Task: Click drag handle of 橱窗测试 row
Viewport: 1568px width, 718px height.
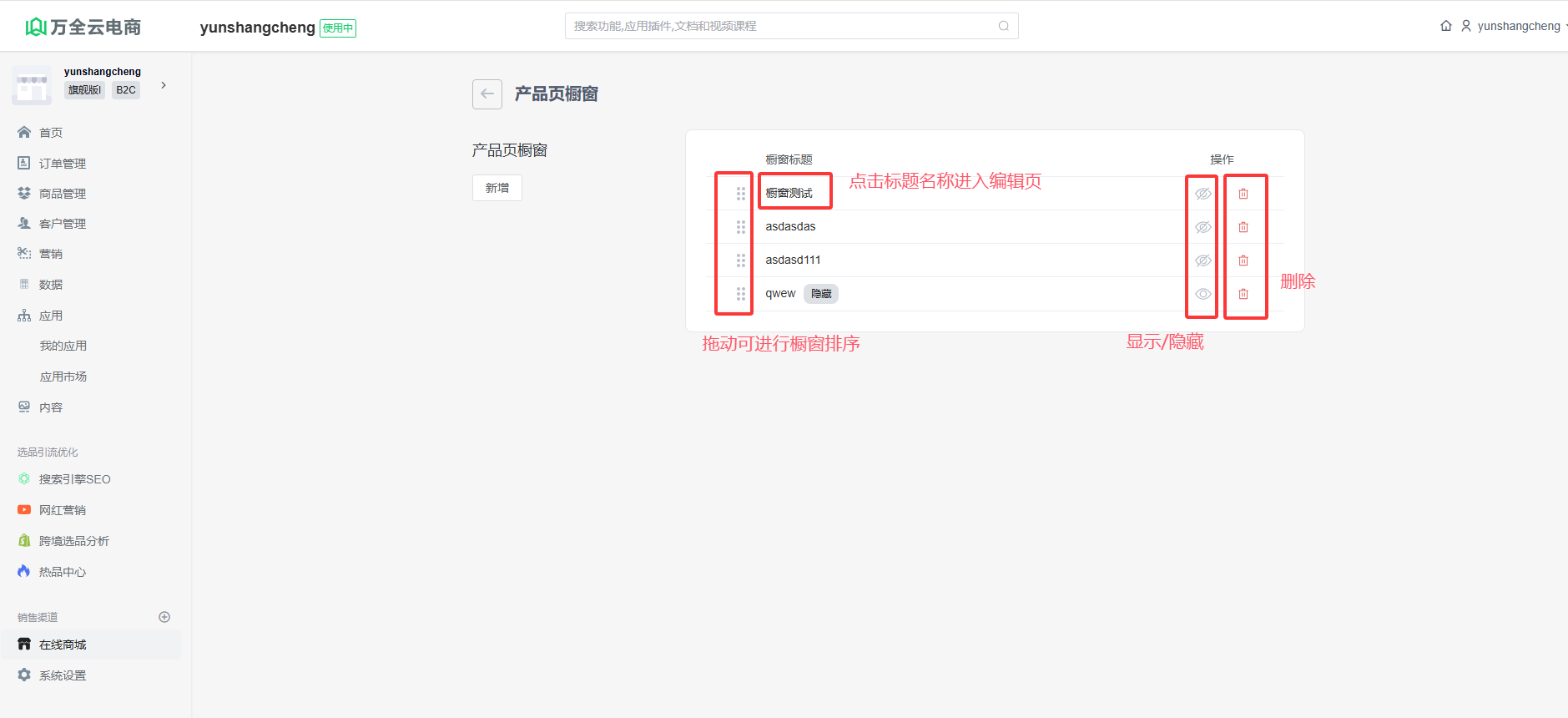Action: (x=740, y=194)
